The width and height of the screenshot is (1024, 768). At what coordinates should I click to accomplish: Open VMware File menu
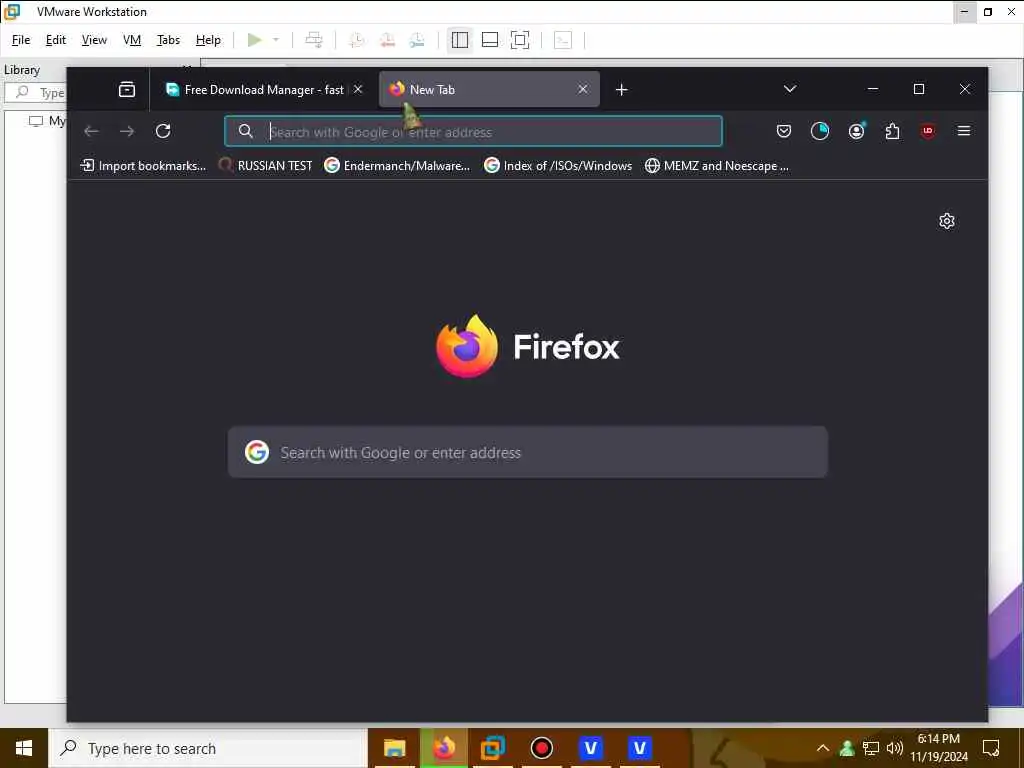pyautogui.click(x=21, y=40)
